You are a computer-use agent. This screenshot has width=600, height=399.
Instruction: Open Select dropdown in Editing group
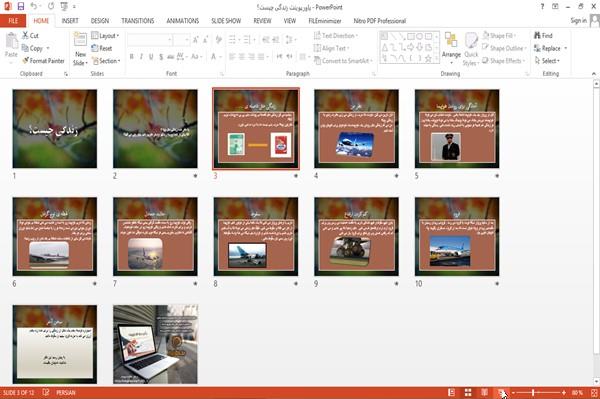547,61
